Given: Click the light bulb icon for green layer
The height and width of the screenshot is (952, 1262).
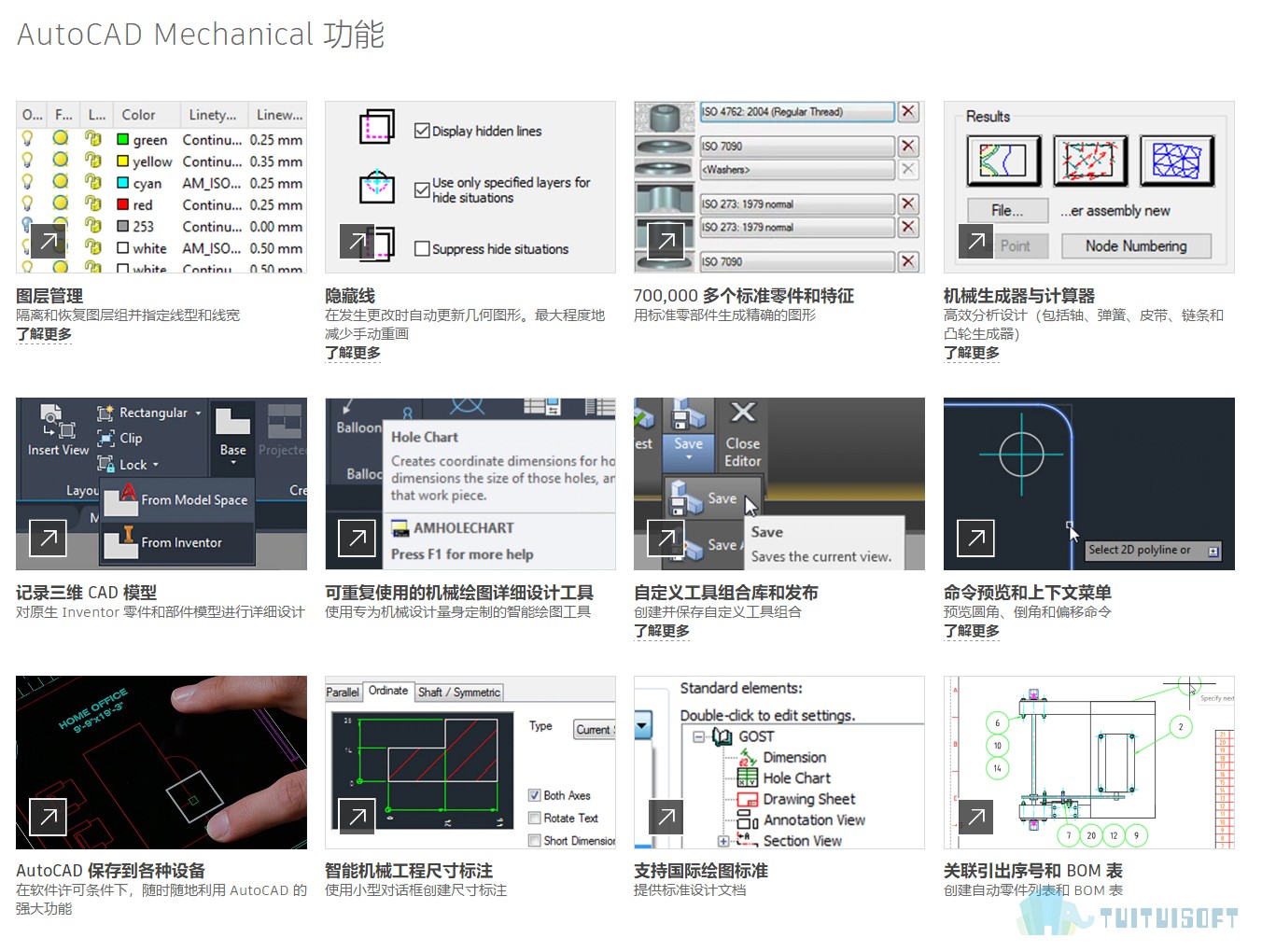Looking at the screenshot, I should click(x=27, y=139).
